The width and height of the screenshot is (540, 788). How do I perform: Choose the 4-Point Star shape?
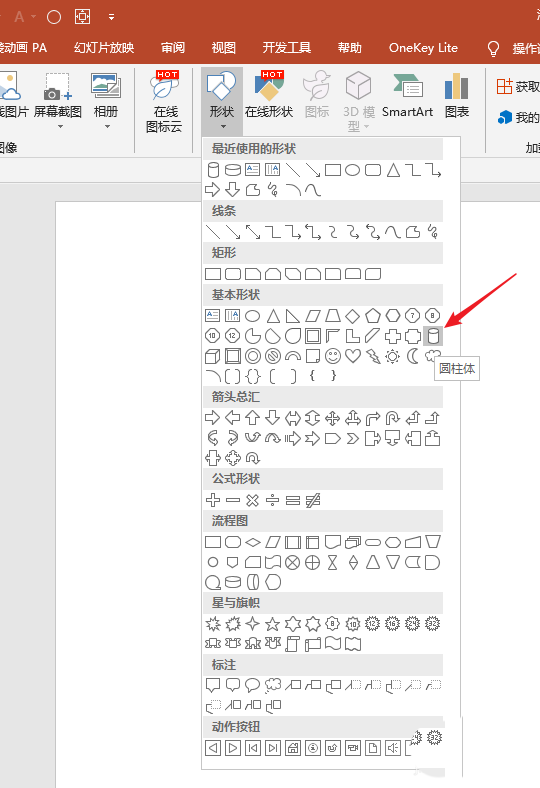[x=253, y=624]
